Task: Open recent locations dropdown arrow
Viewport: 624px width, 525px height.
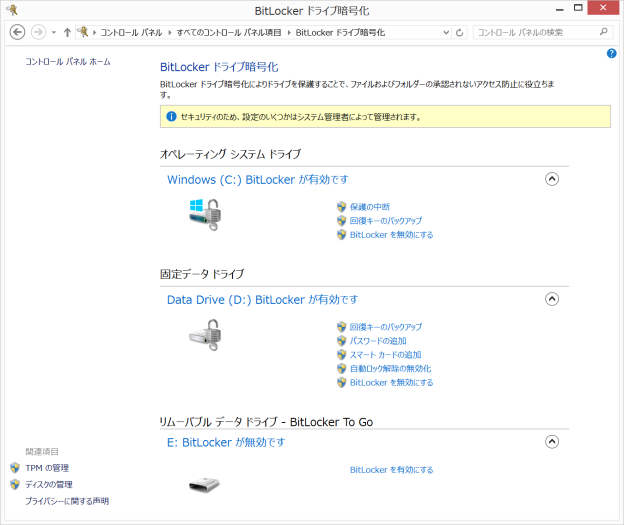Action: click(54, 33)
